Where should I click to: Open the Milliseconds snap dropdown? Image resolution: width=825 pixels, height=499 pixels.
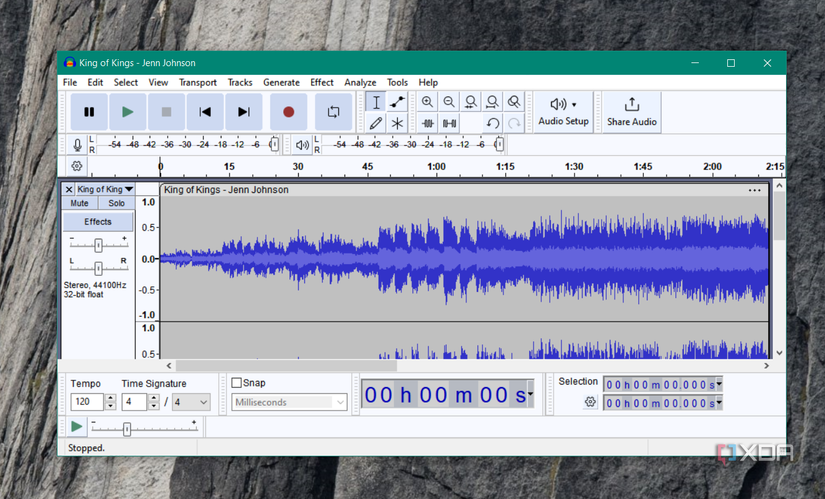coord(289,402)
